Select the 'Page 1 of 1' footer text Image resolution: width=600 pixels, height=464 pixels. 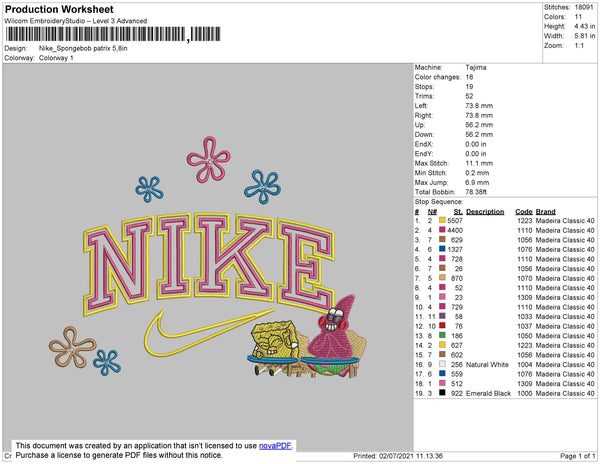click(577, 456)
